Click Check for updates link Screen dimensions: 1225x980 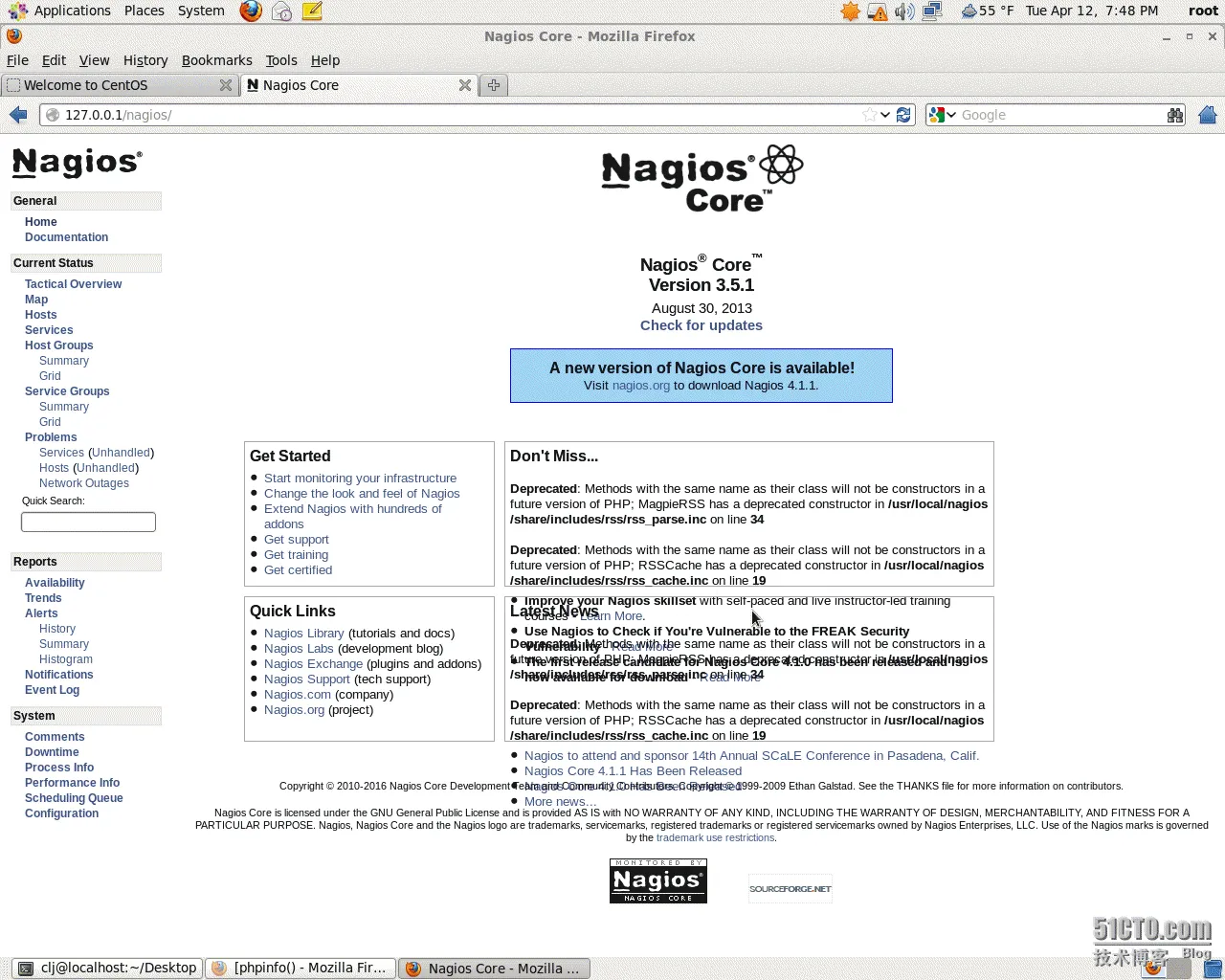pyautogui.click(x=702, y=325)
